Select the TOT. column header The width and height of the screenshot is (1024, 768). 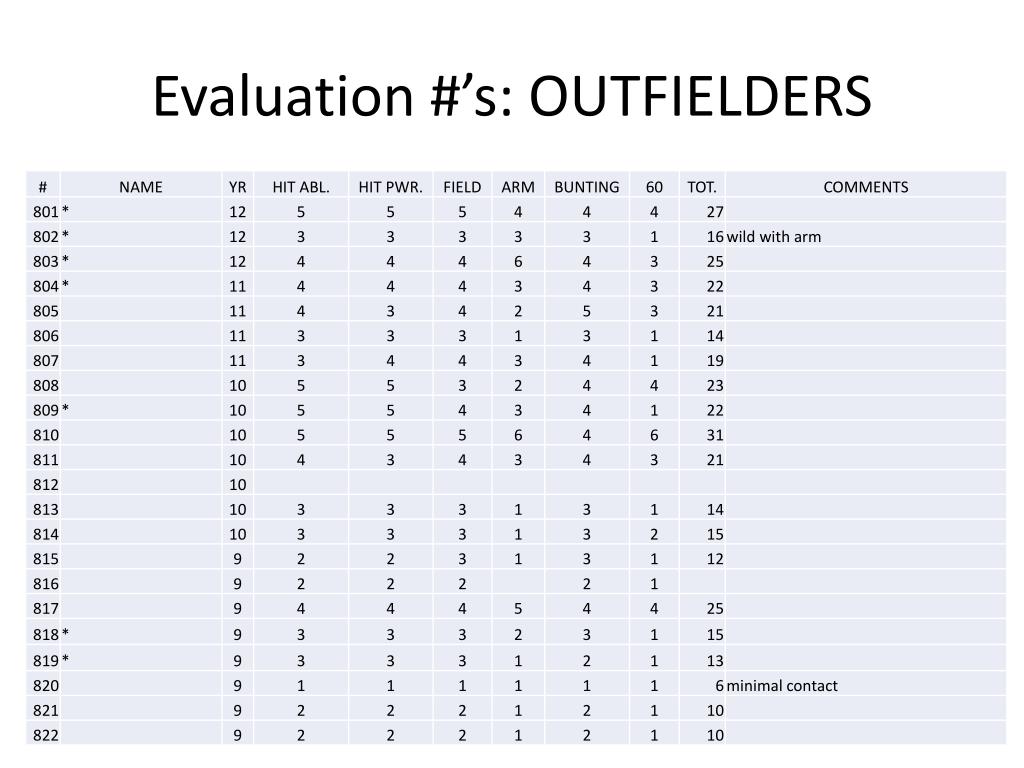click(x=702, y=187)
